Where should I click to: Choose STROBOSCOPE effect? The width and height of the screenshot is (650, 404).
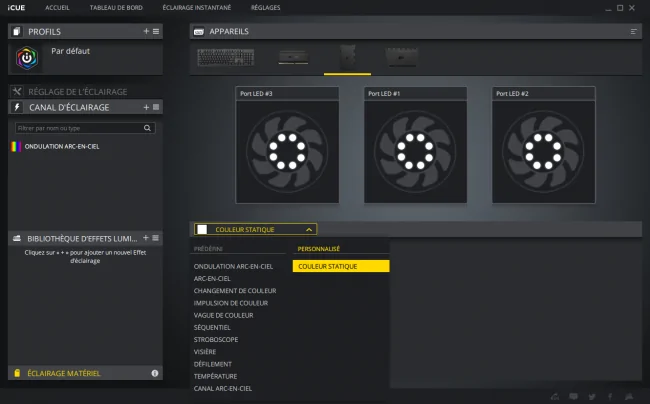216,339
